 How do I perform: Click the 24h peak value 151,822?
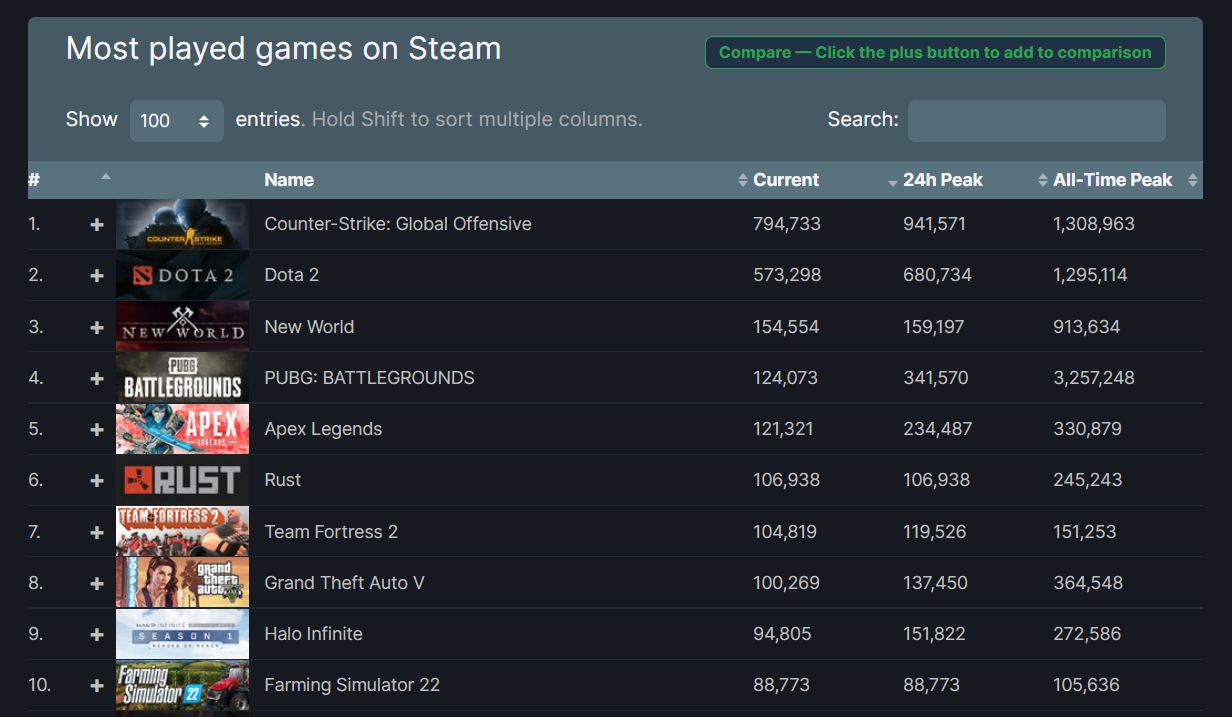click(936, 634)
